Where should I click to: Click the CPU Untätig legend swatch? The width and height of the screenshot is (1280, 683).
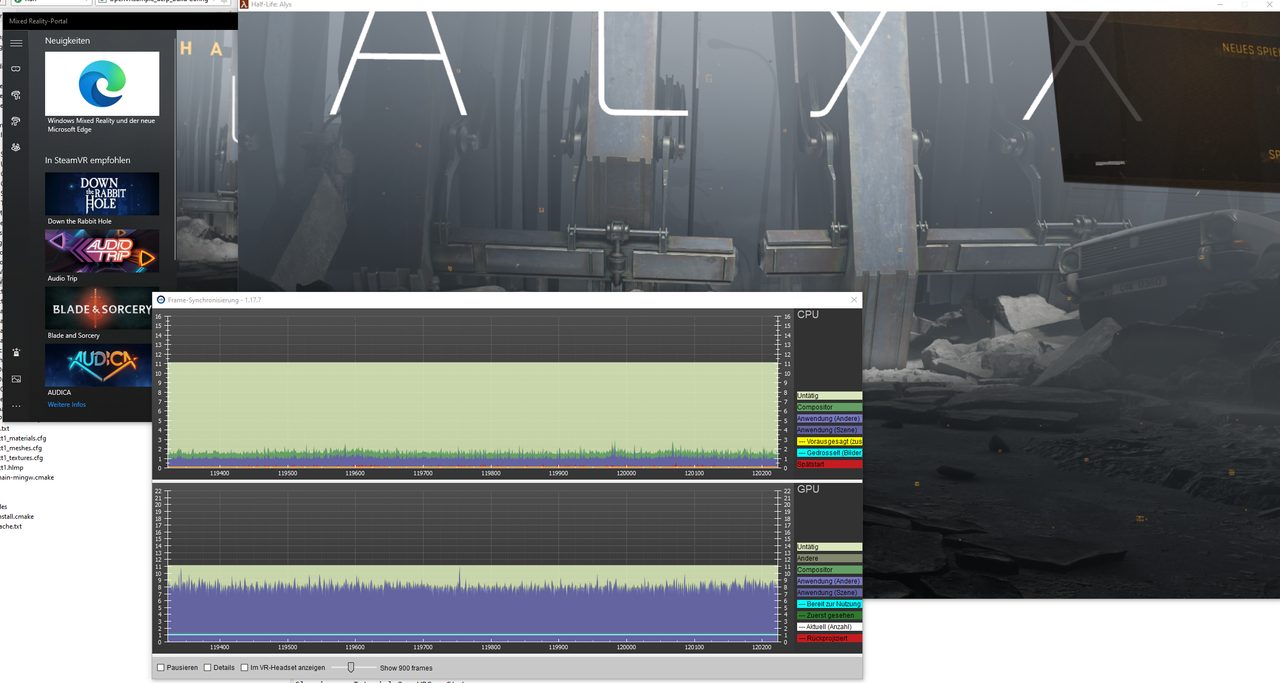pos(829,396)
